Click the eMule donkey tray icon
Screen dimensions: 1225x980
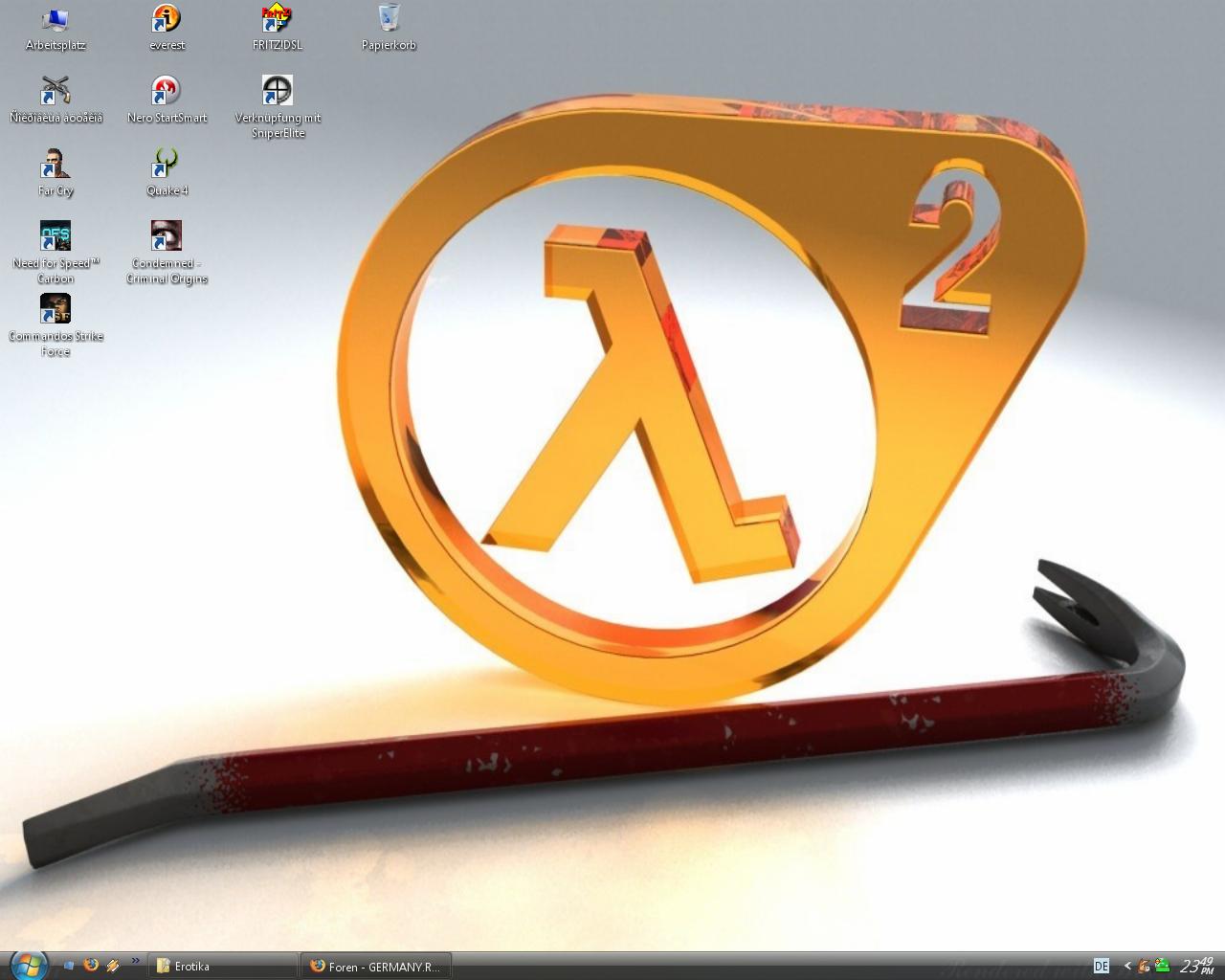pyautogui.click(x=1145, y=967)
